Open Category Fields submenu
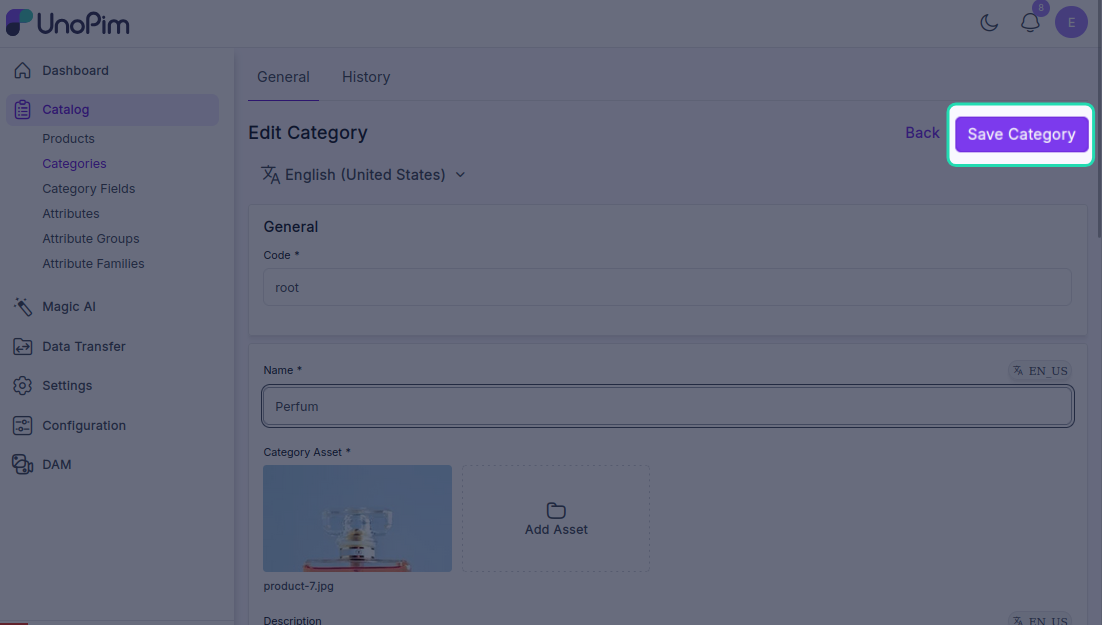The height and width of the screenshot is (625, 1102). pos(89,188)
